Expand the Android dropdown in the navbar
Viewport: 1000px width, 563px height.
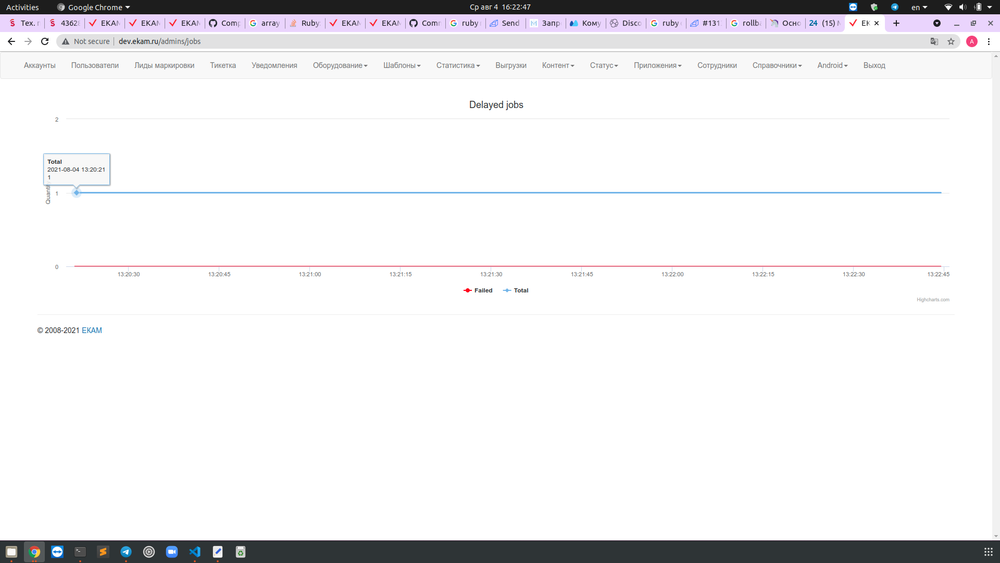(832, 65)
